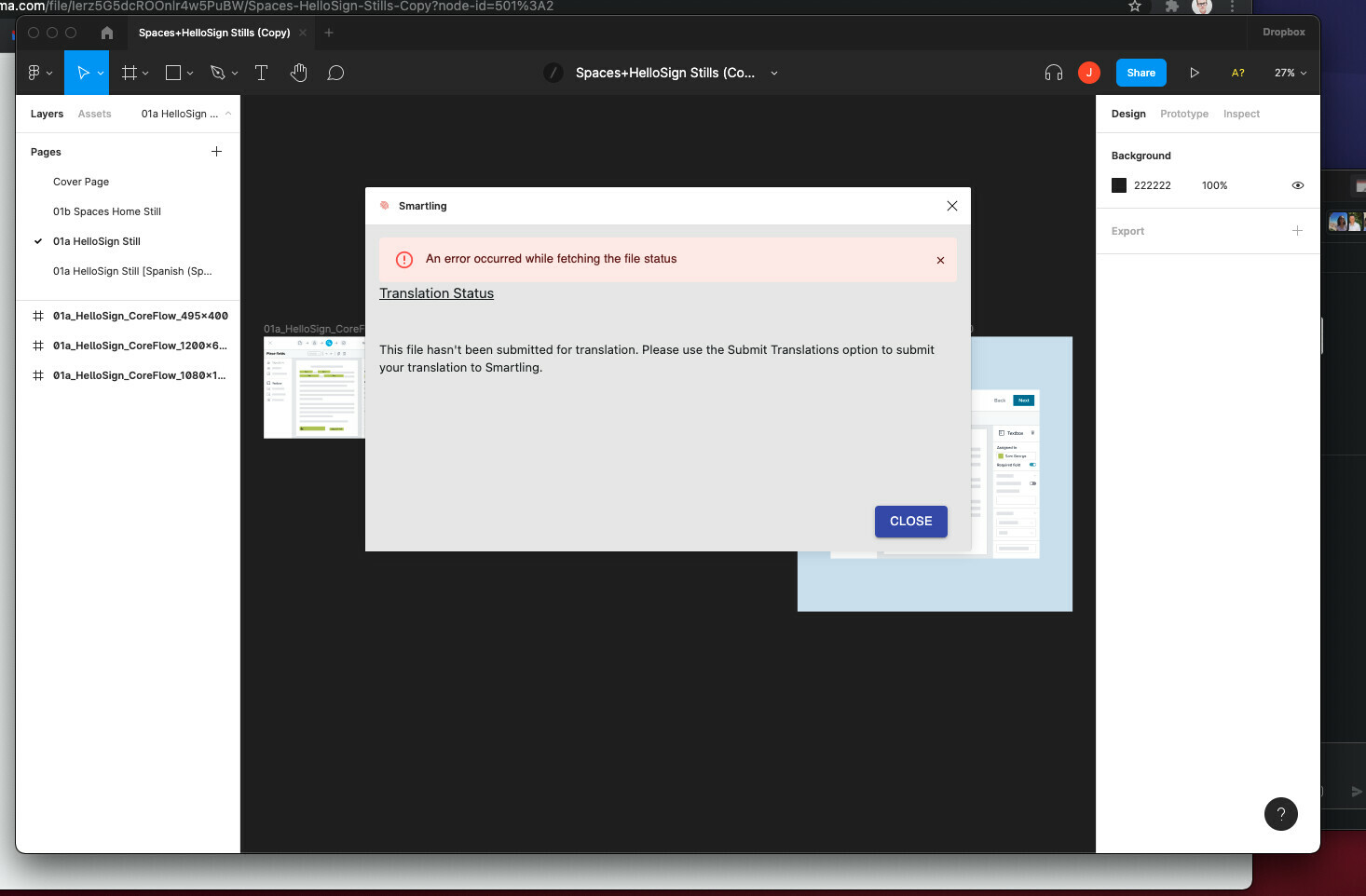Select the 495×400 frame thumbnail on canvas

click(x=314, y=387)
